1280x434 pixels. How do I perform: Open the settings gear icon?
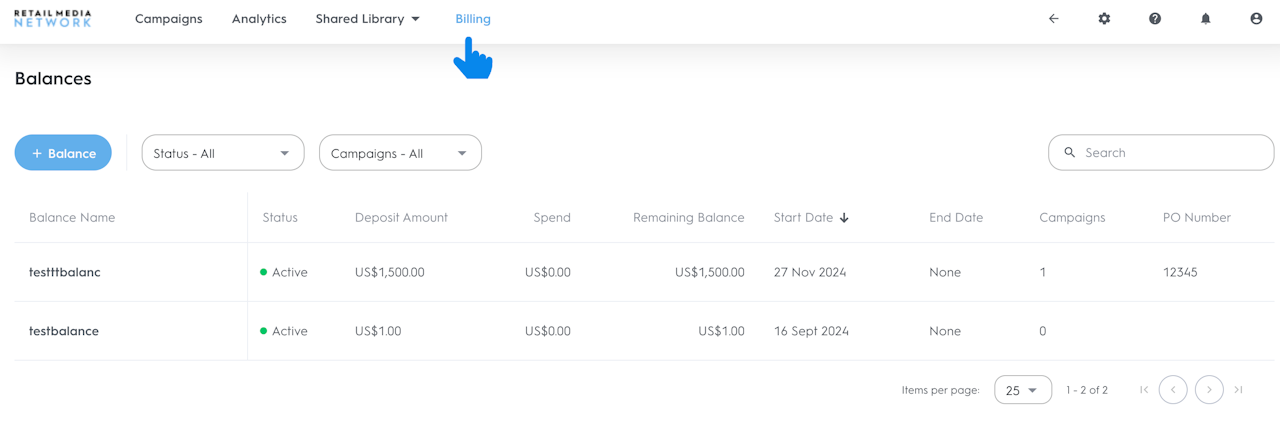[1104, 19]
